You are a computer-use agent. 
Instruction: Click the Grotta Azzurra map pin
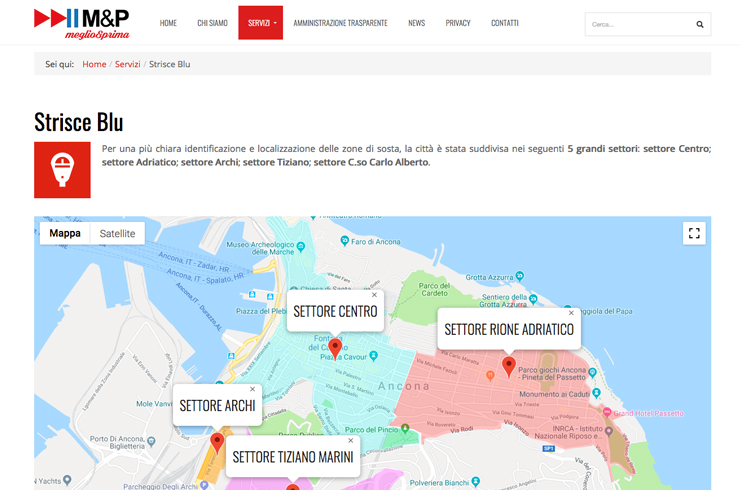[x=520, y=275]
